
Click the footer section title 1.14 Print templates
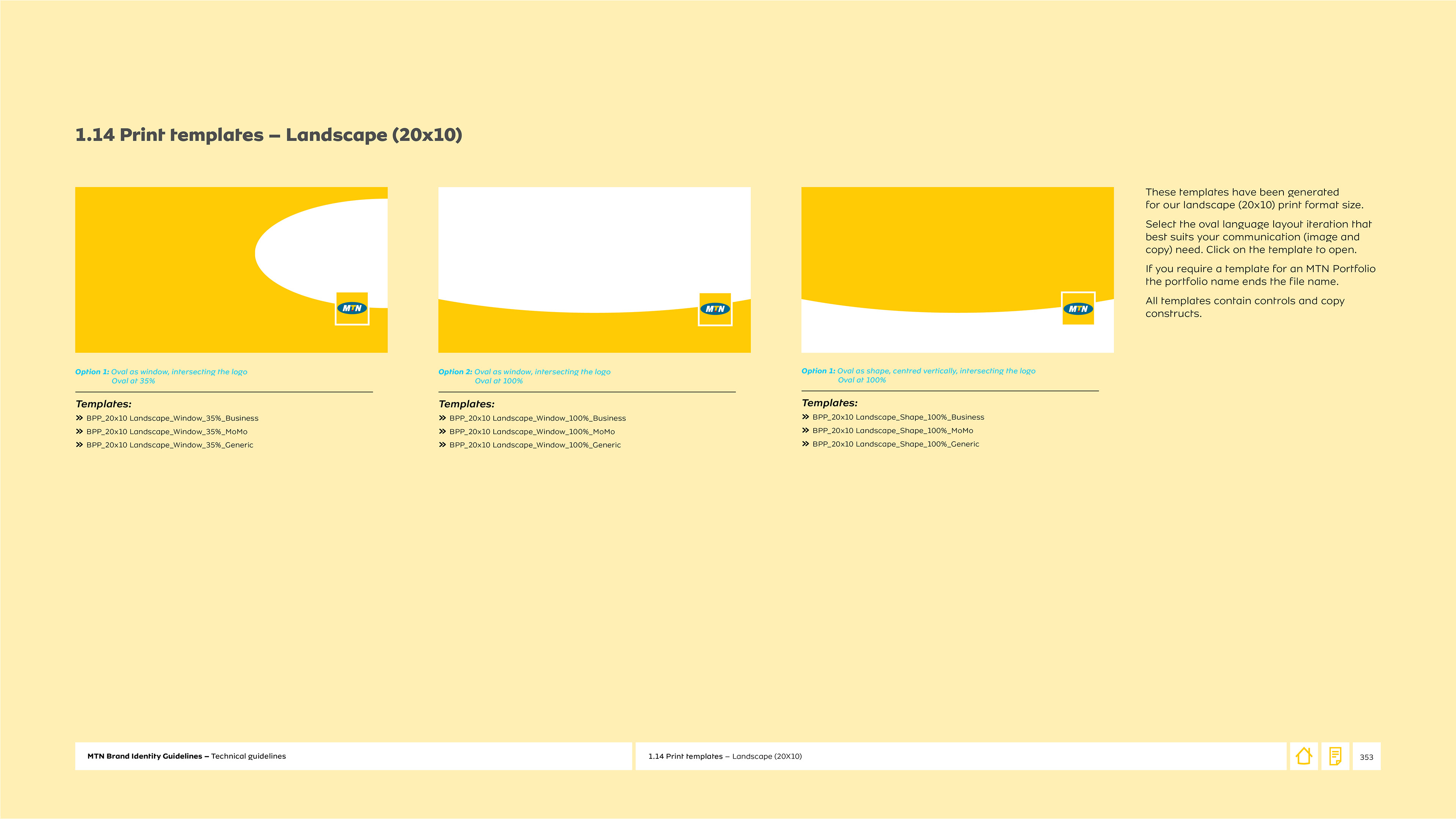[725, 756]
